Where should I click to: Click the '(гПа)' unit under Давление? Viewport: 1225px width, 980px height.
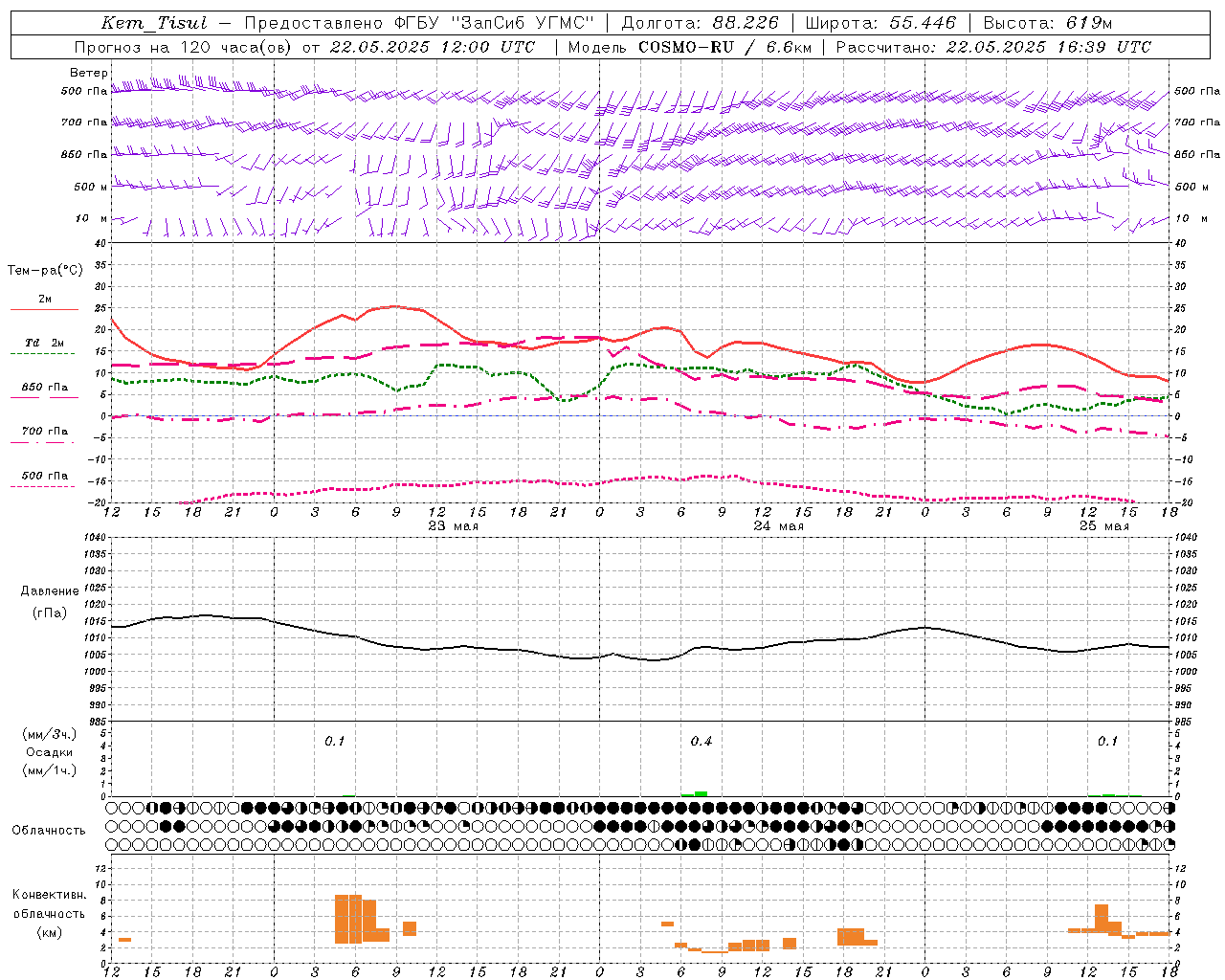[x=50, y=613]
